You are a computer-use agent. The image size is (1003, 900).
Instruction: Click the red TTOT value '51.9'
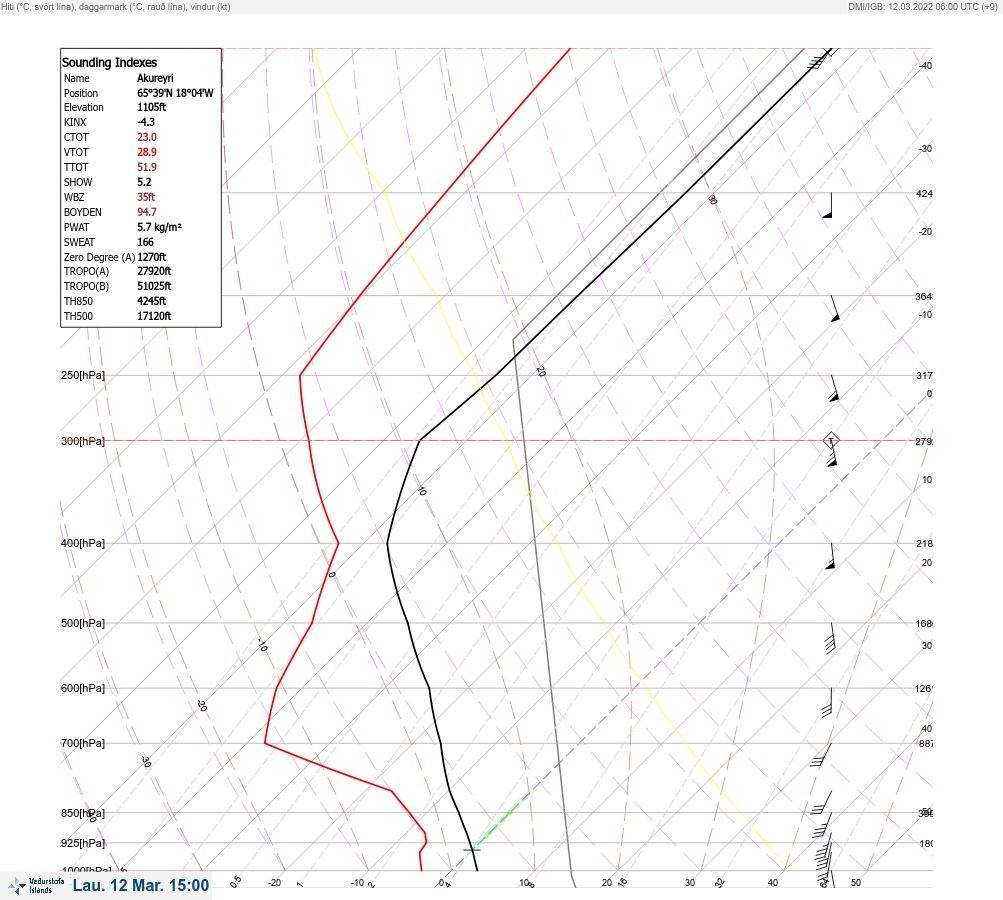146,167
